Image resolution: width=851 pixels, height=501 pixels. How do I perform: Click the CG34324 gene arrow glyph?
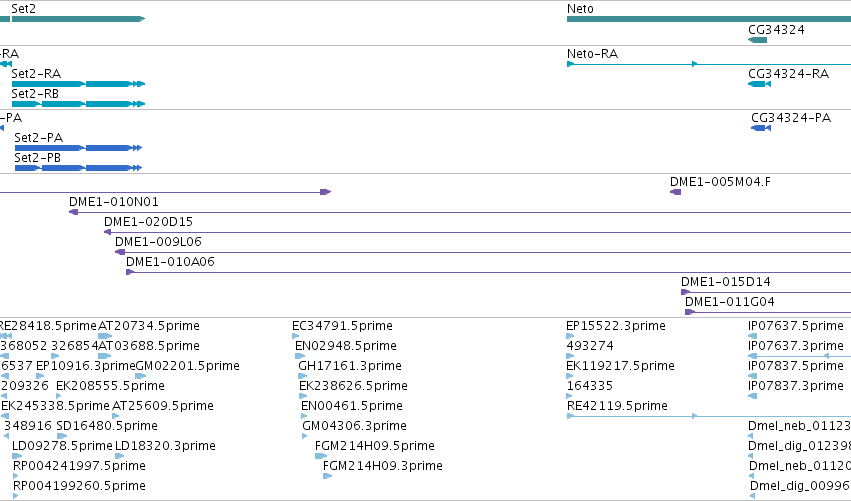tap(758, 40)
